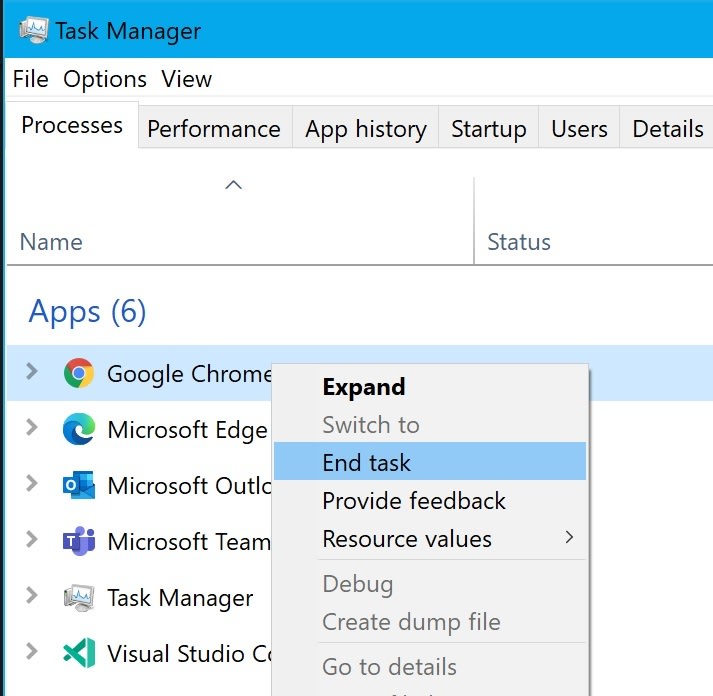The width and height of the screenshot is (713, 696).
Task: Expand the Microsoft Edge process group
Action: [31, 427]
